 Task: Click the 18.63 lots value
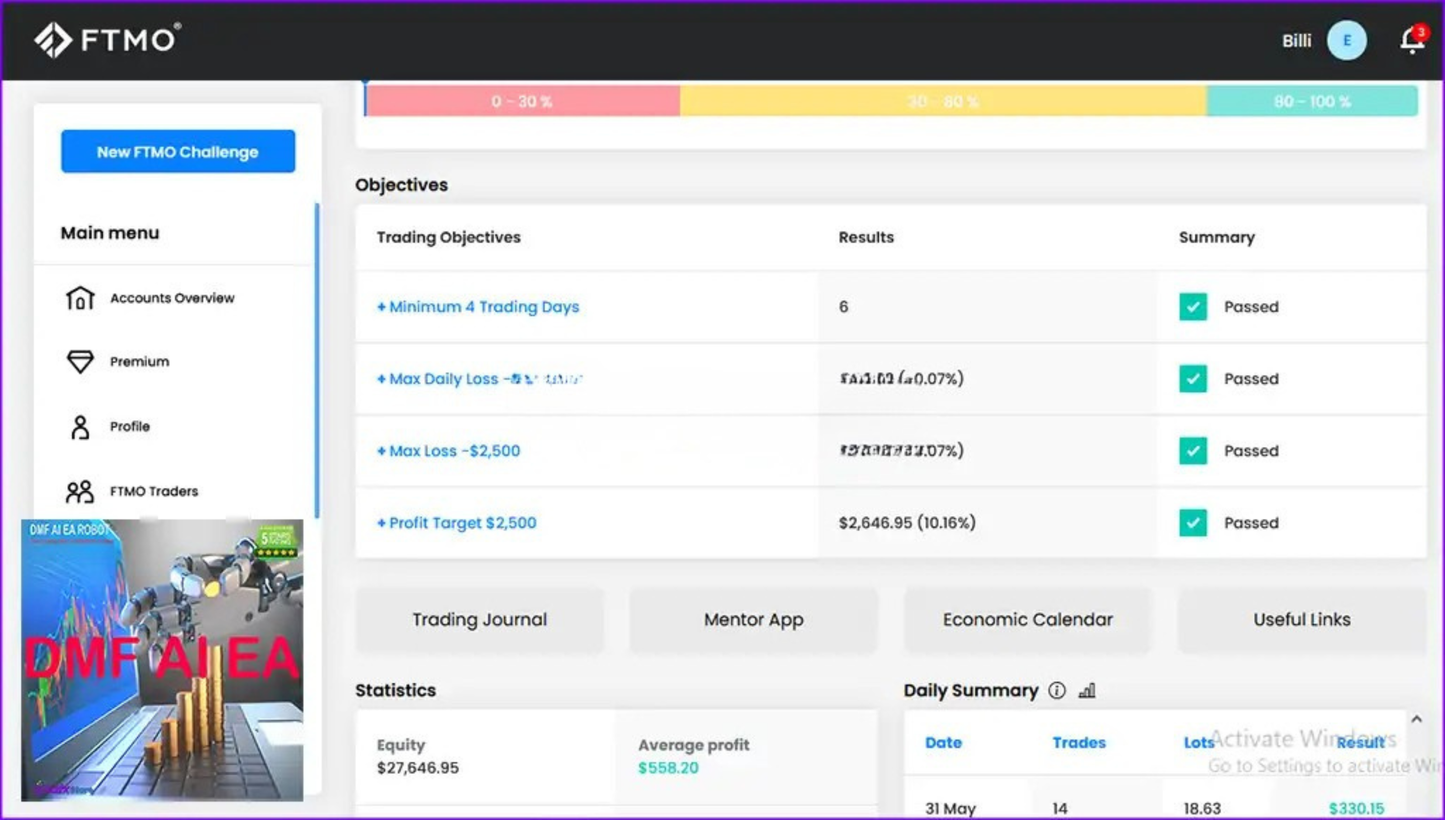(x=1202, y=808)
